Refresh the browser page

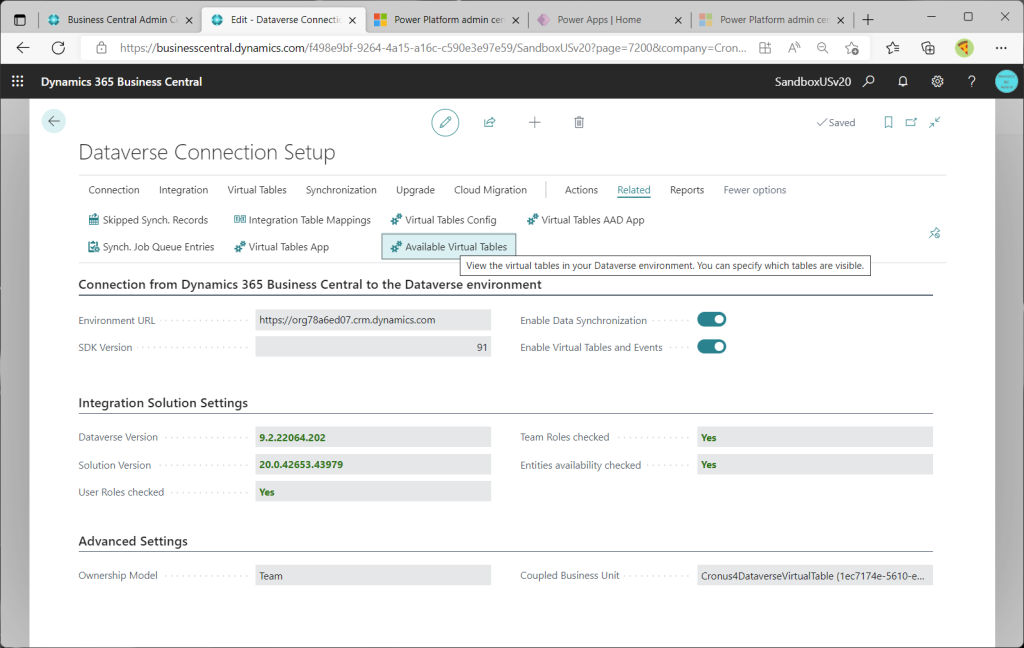58,48
